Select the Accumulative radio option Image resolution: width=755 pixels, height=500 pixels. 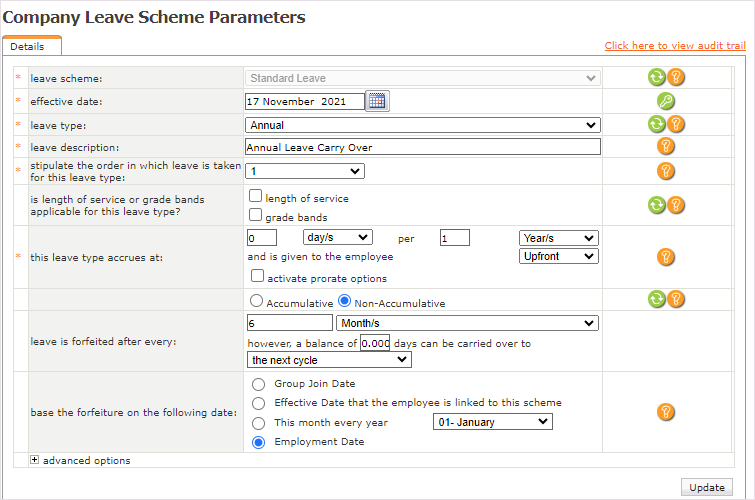256,301
